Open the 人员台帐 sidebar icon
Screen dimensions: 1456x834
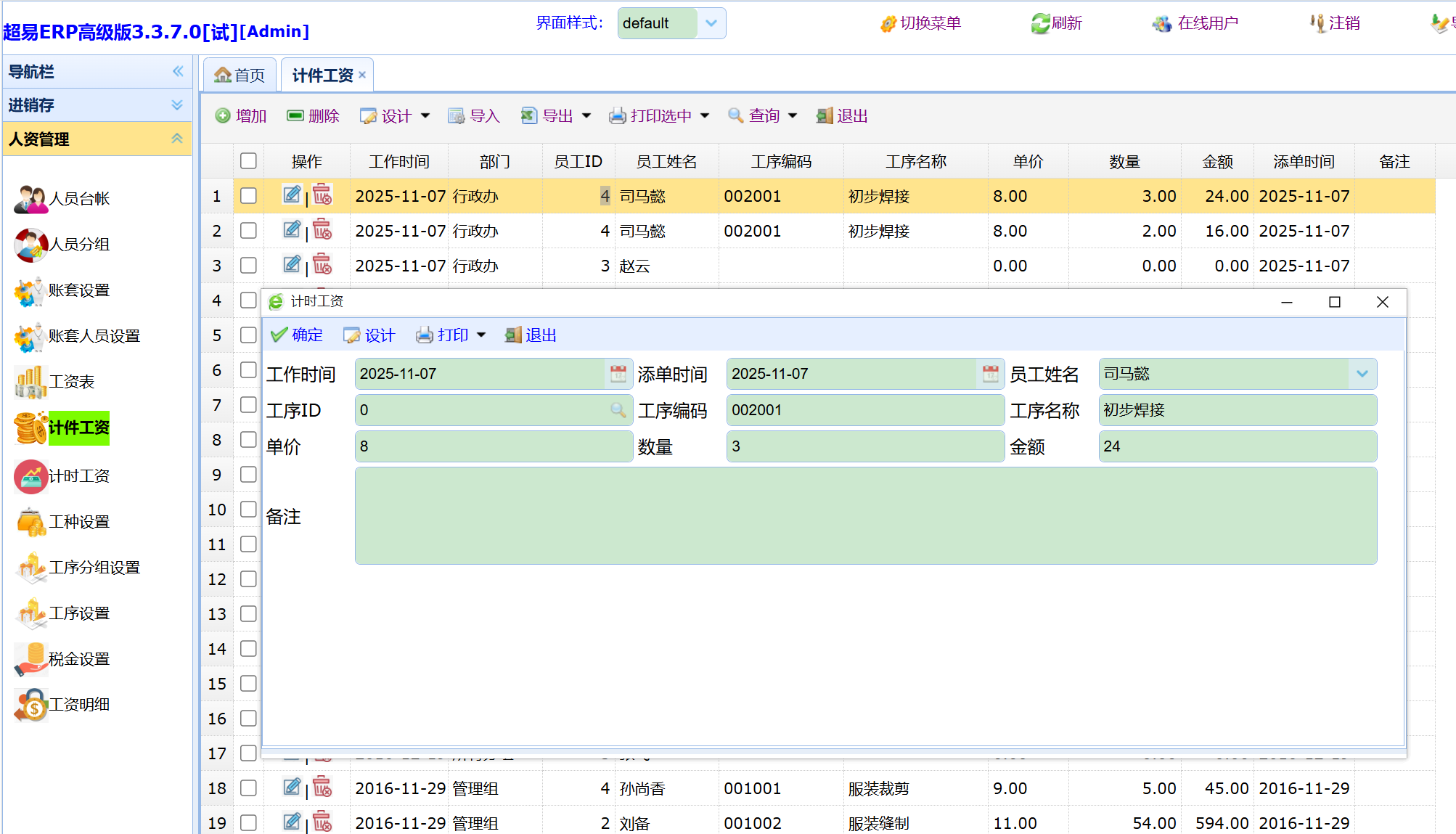(30, 199)
